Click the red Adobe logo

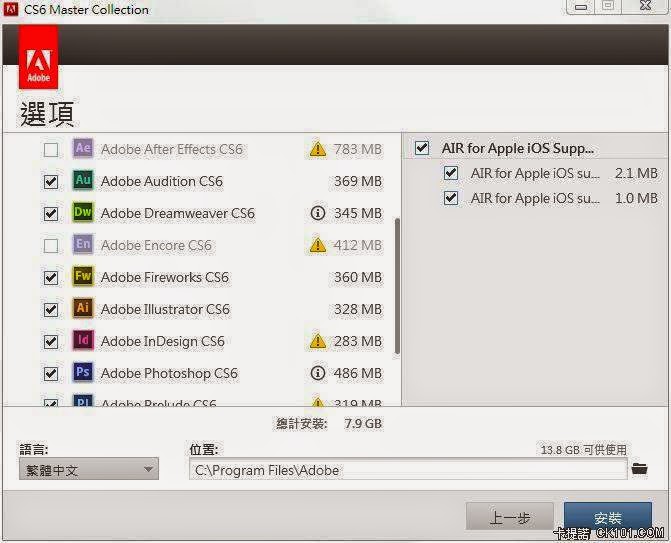(39, 57)
